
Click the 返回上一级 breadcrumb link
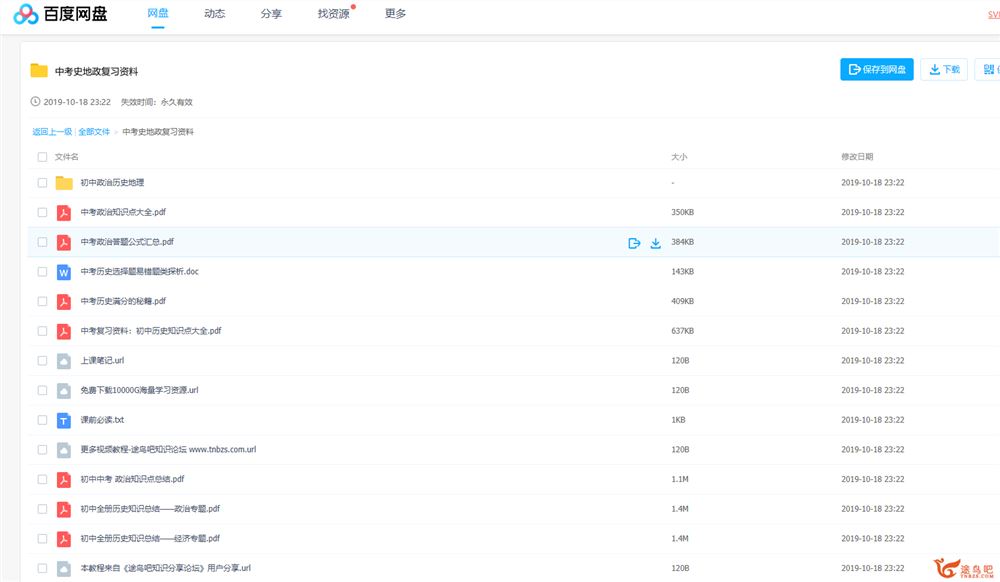click(x=52, y=132)
